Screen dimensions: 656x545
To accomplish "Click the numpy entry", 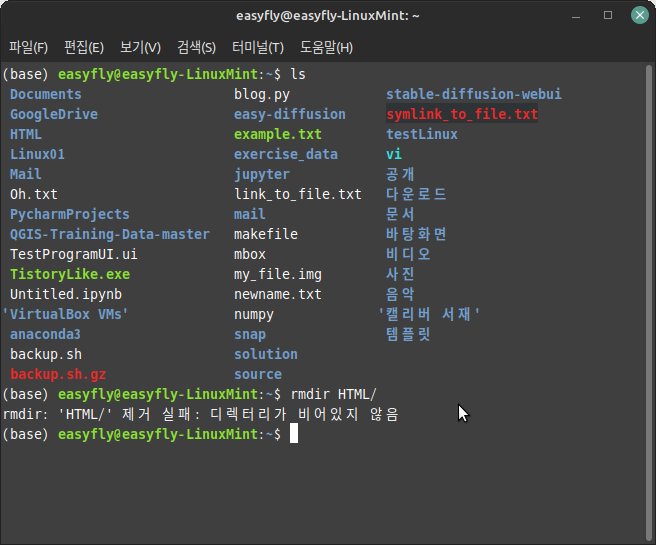I will tap(254, 314).
